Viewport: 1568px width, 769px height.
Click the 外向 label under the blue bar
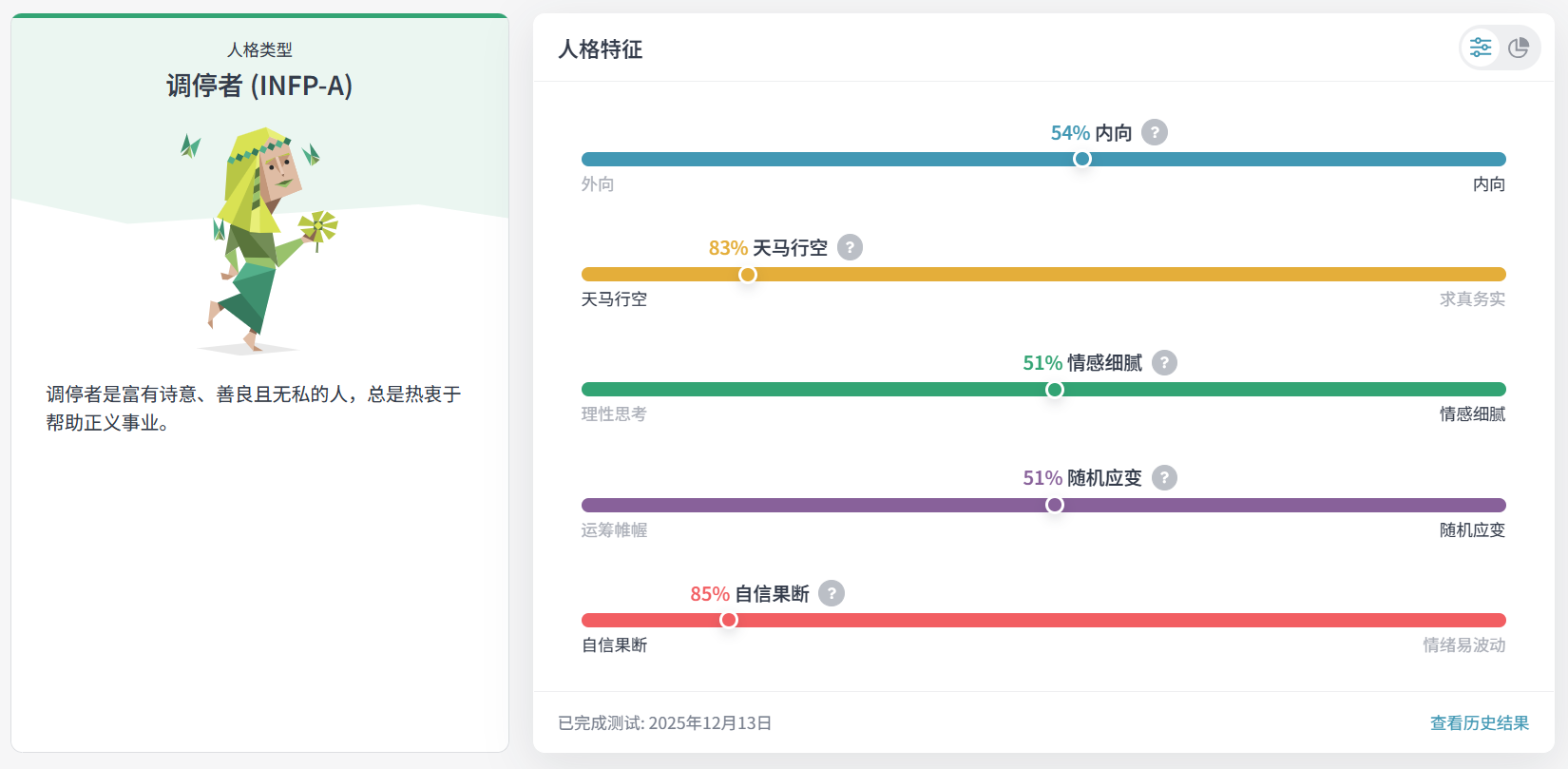point(598,184)
